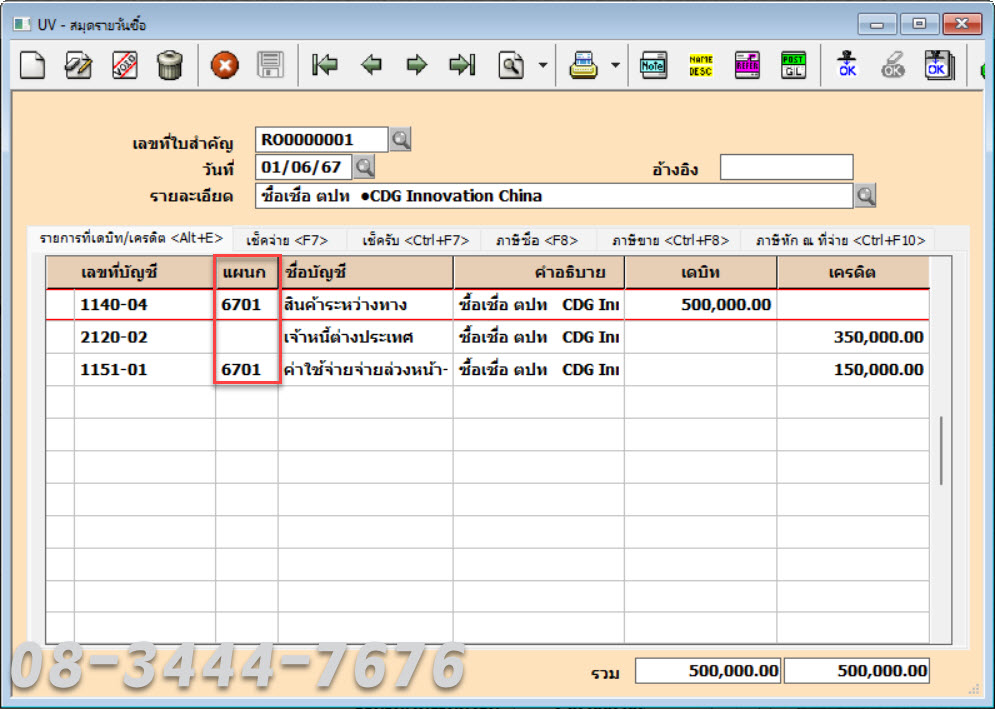Image resolution: width=995 pixels, height=709 pixels.
Task: Click the VOID document icon
Action: (x=124, y=65)
